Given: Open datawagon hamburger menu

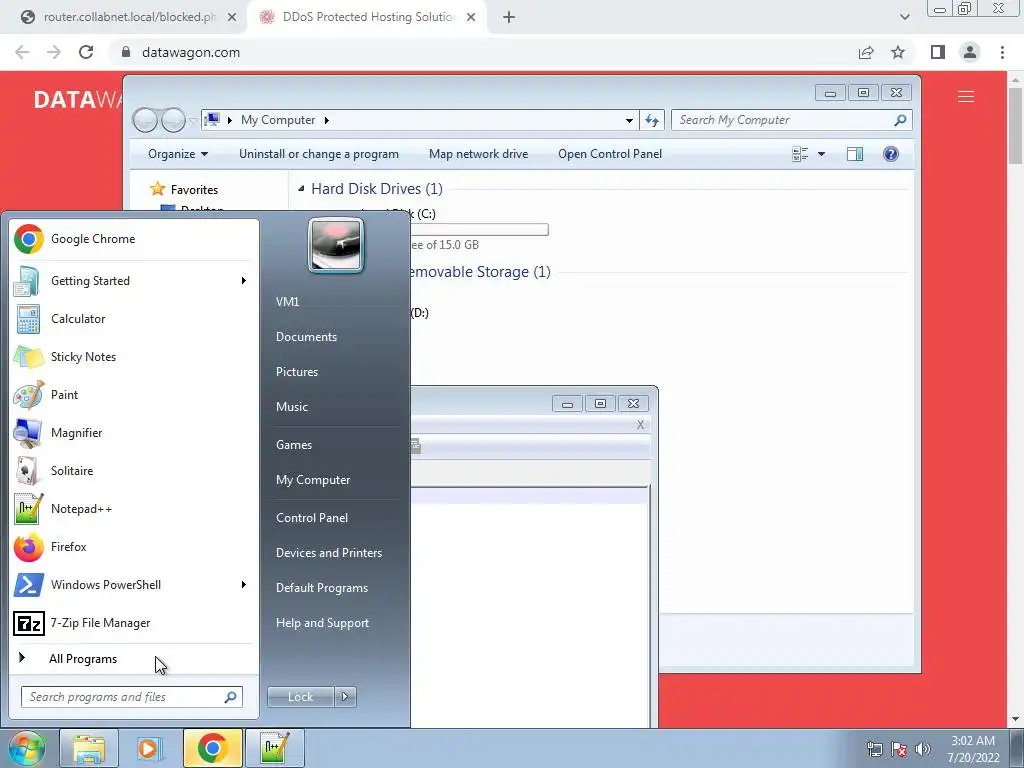Looking at the screenshot, I should 966,97.
